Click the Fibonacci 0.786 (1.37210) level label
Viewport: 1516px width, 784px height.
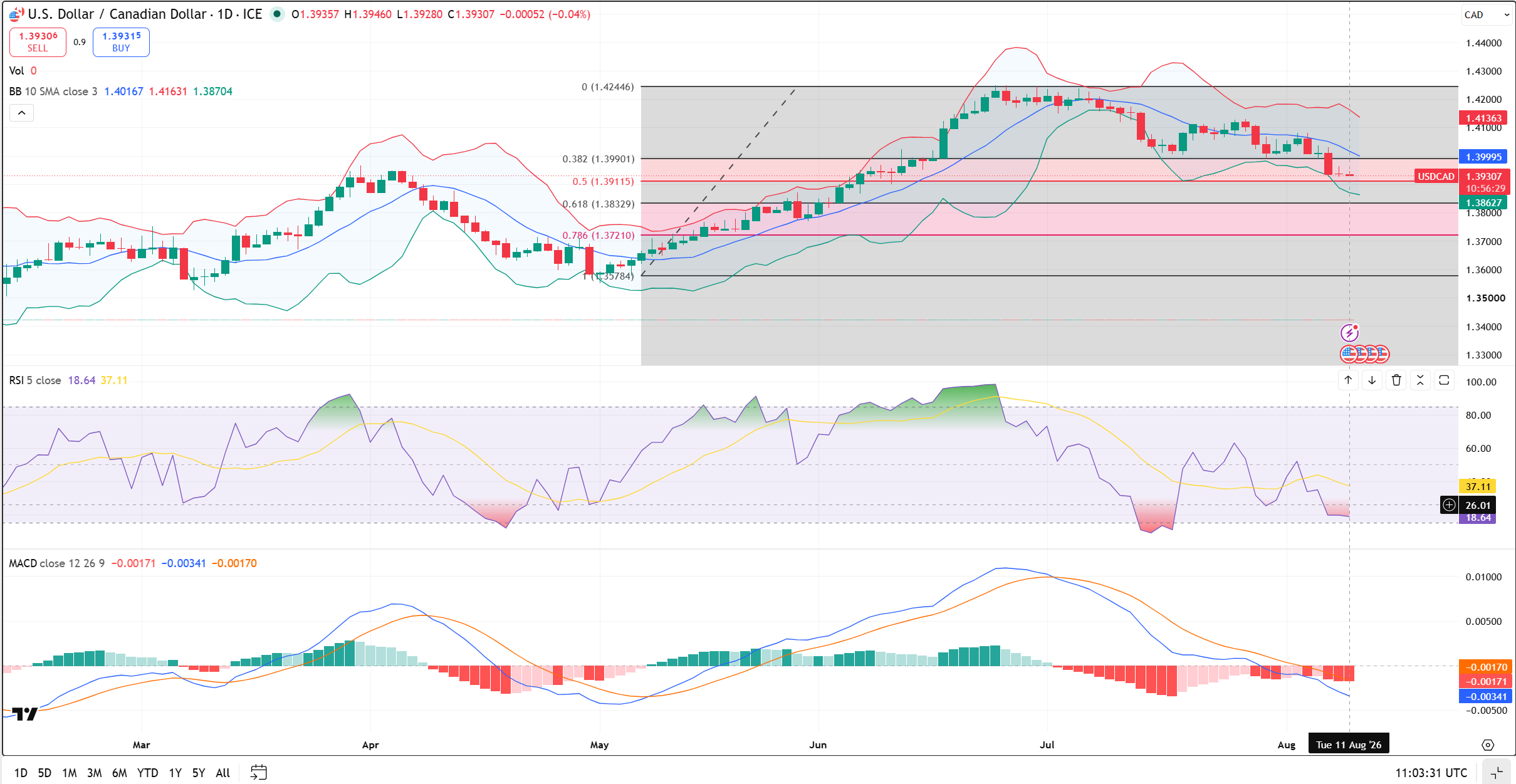(599, 236)
